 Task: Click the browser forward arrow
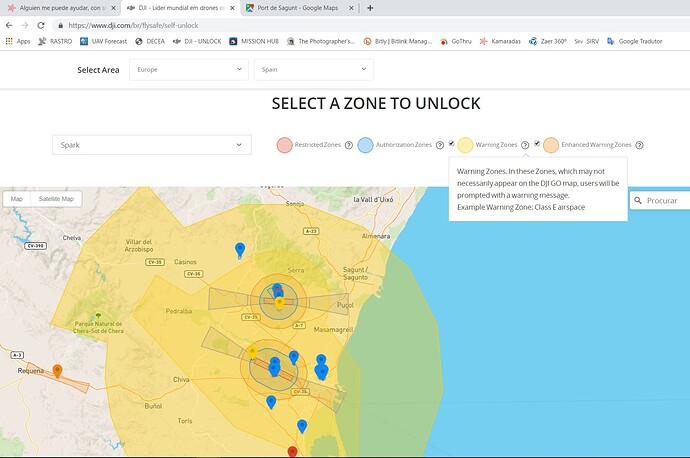[x=25, y=26]
